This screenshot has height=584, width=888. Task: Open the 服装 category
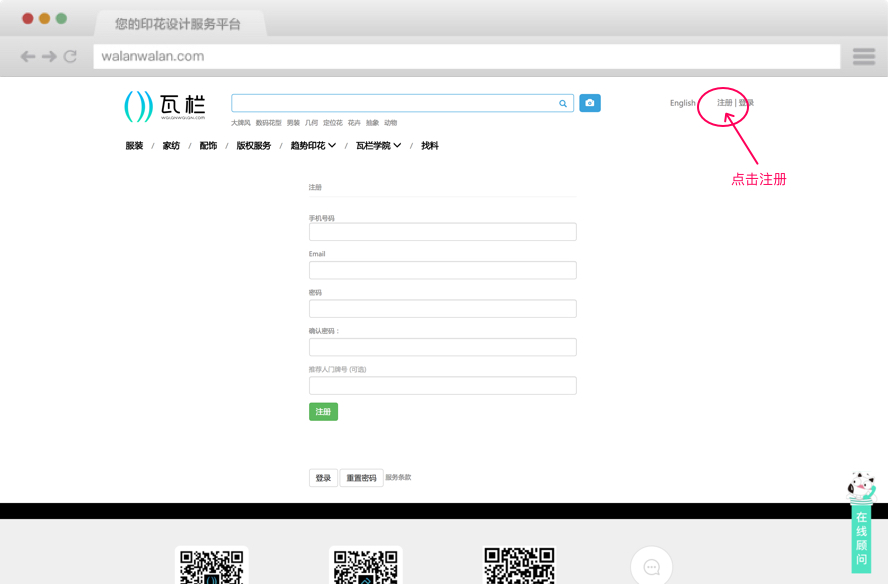[x=134, y=146]
